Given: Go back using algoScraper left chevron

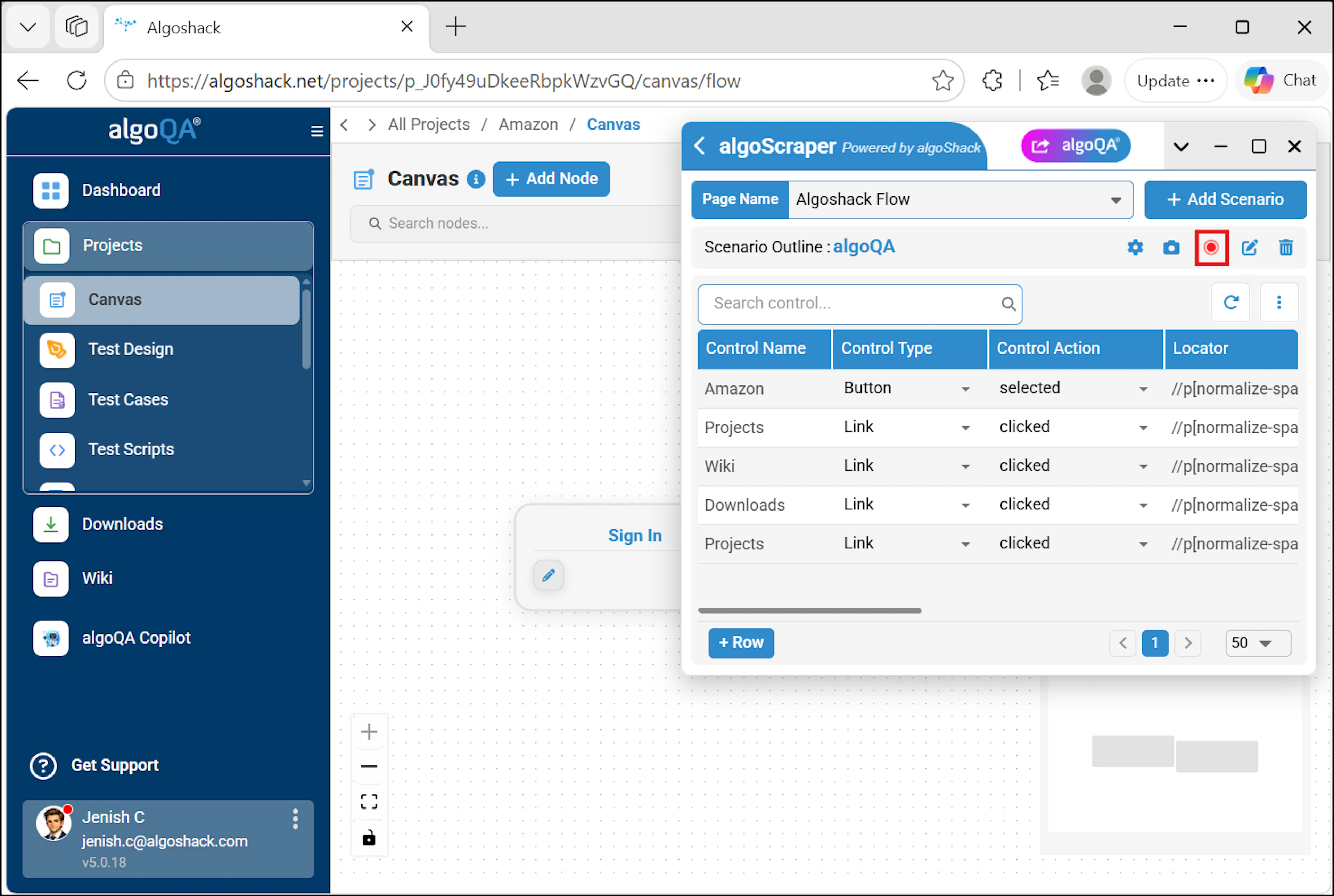Looking at the screenshot, I should tap(699, 146).
